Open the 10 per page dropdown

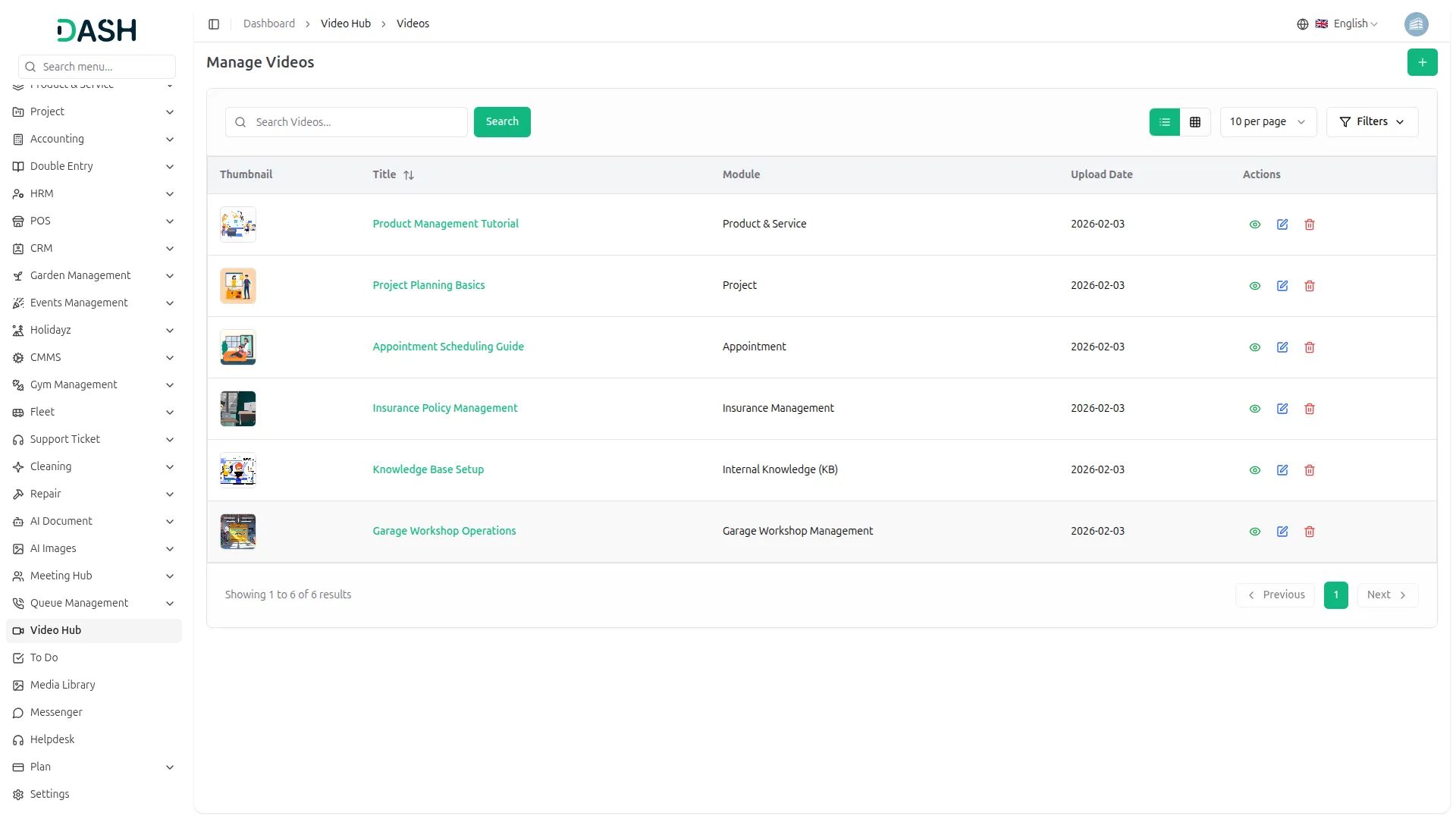coord(1267,122)
